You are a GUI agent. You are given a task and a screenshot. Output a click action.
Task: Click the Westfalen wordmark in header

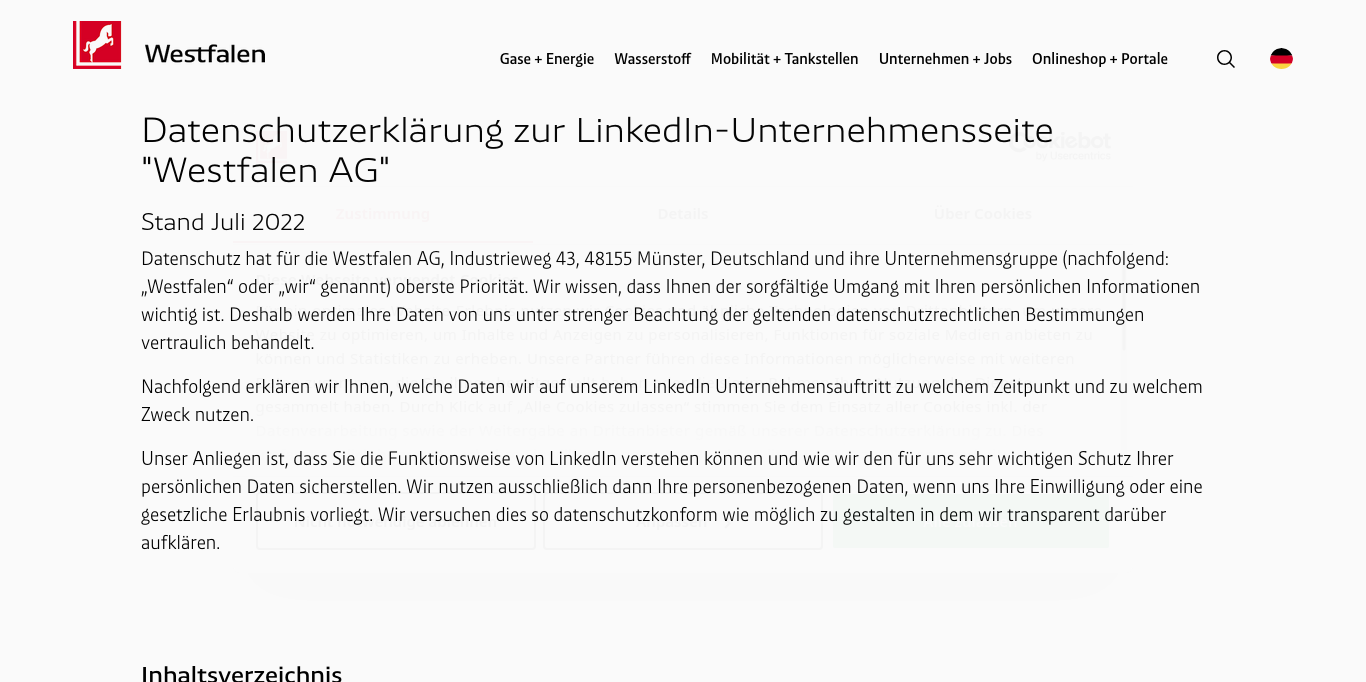[205, 54]
